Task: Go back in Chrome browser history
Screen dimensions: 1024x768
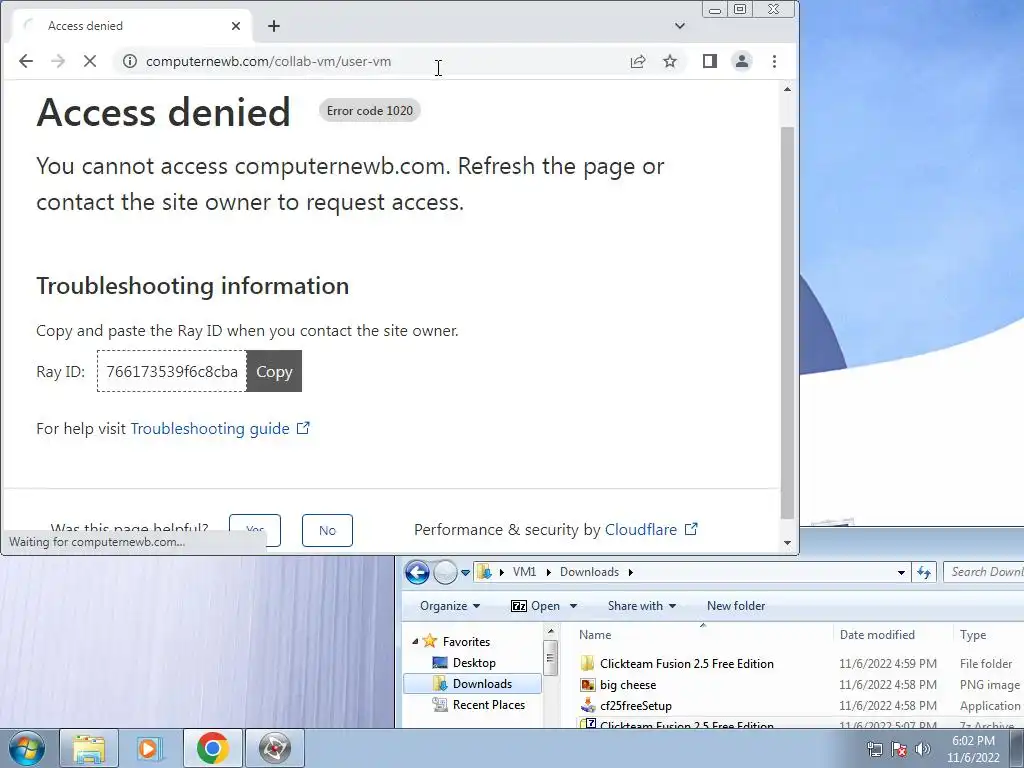Action: click(25, 61)
